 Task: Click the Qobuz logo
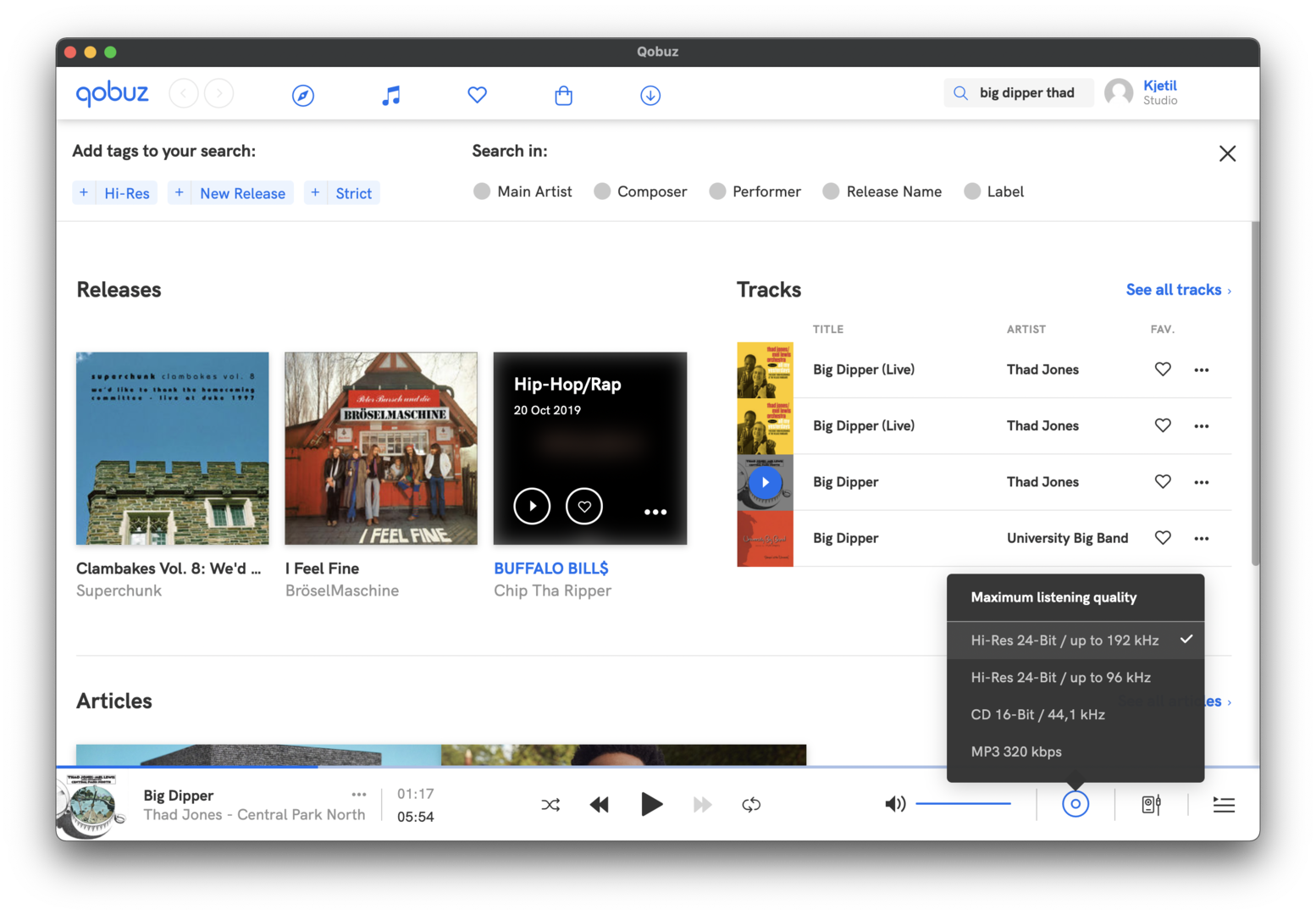coord(112,93)
